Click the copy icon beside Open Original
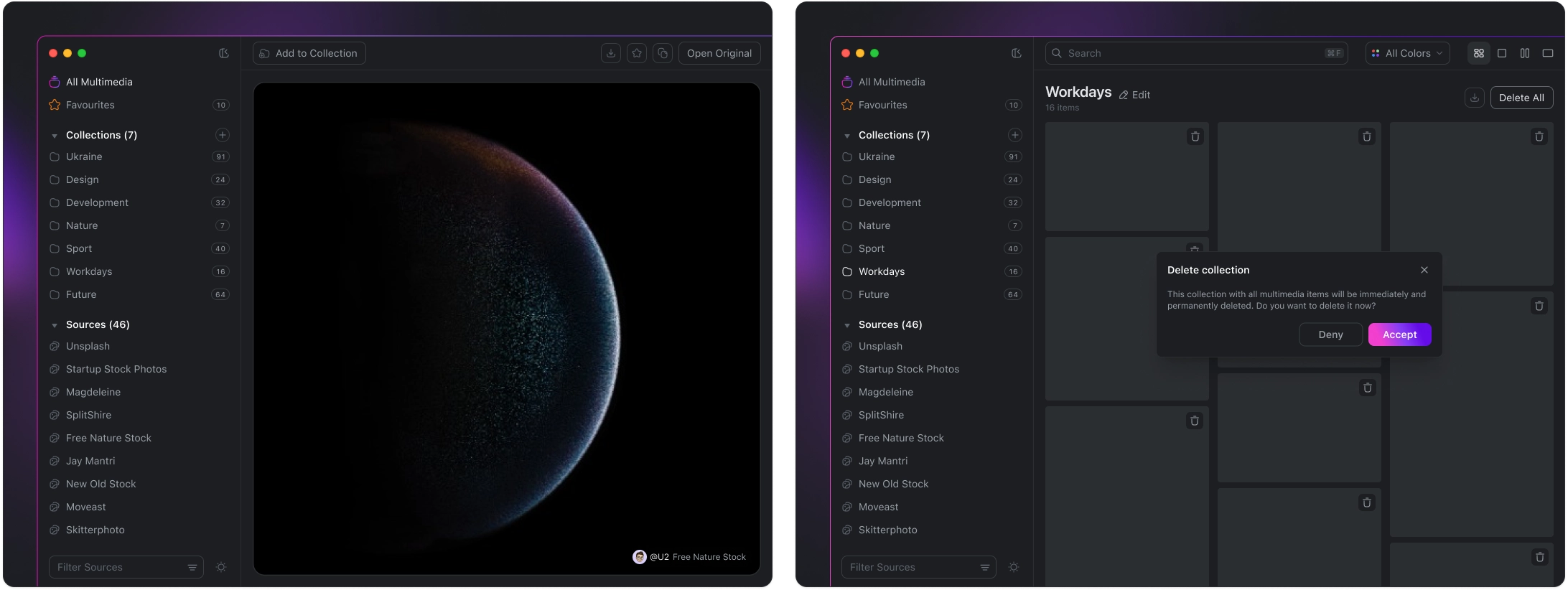The image size is (1568, 590). point(663,53)
